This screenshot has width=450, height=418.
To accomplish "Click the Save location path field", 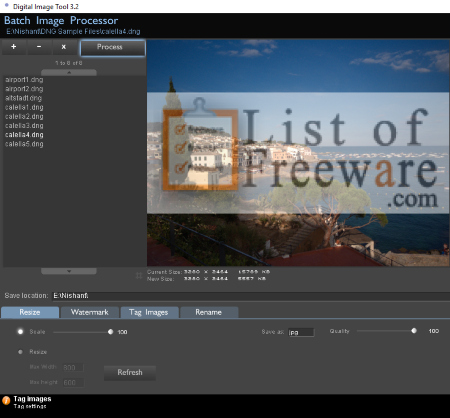I will (x=251, y=296).
